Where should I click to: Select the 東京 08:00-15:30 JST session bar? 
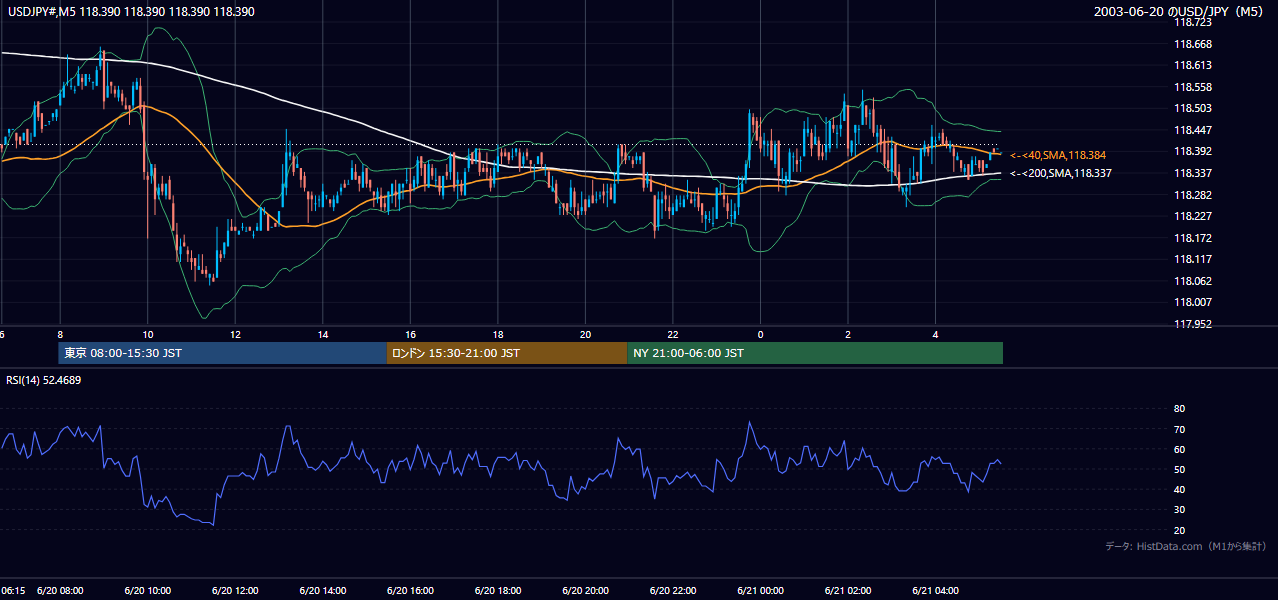coord(222,353)
